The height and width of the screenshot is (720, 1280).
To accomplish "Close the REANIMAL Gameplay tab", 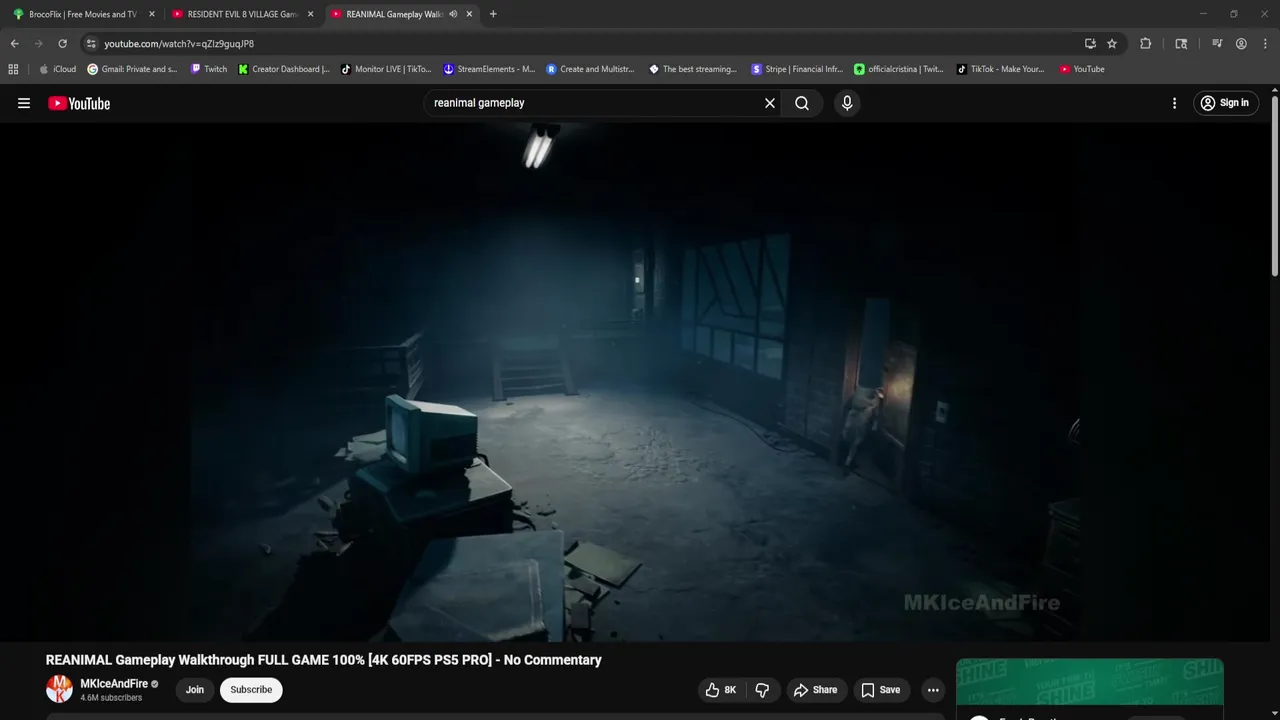I will click(469, 14).
